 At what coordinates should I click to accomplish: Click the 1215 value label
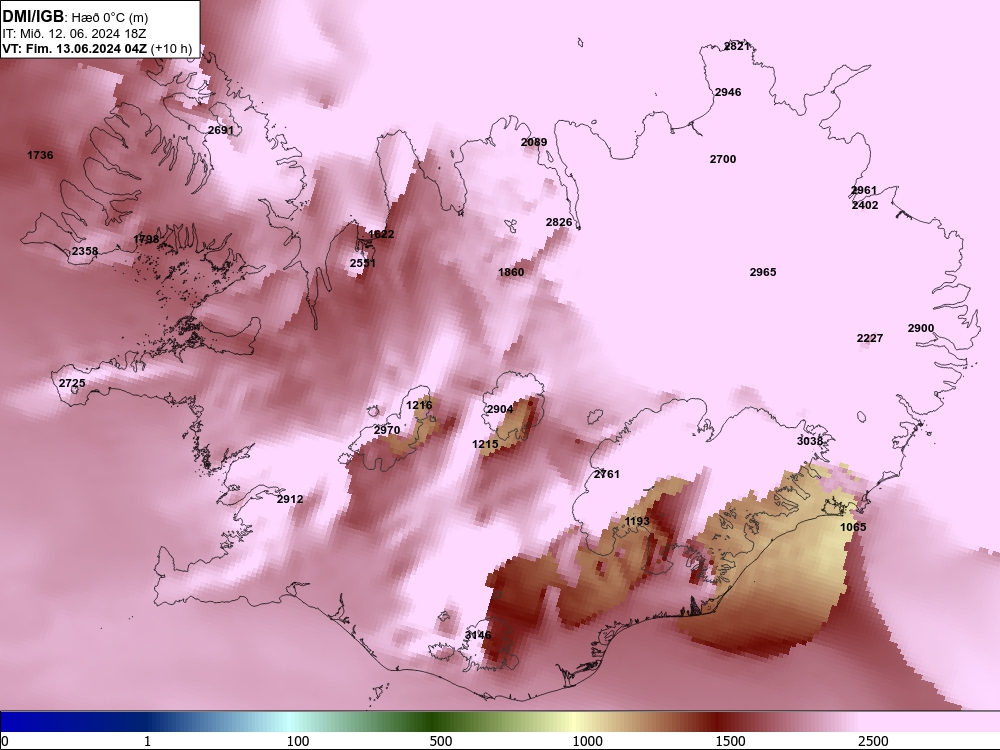tap(485, 444)
